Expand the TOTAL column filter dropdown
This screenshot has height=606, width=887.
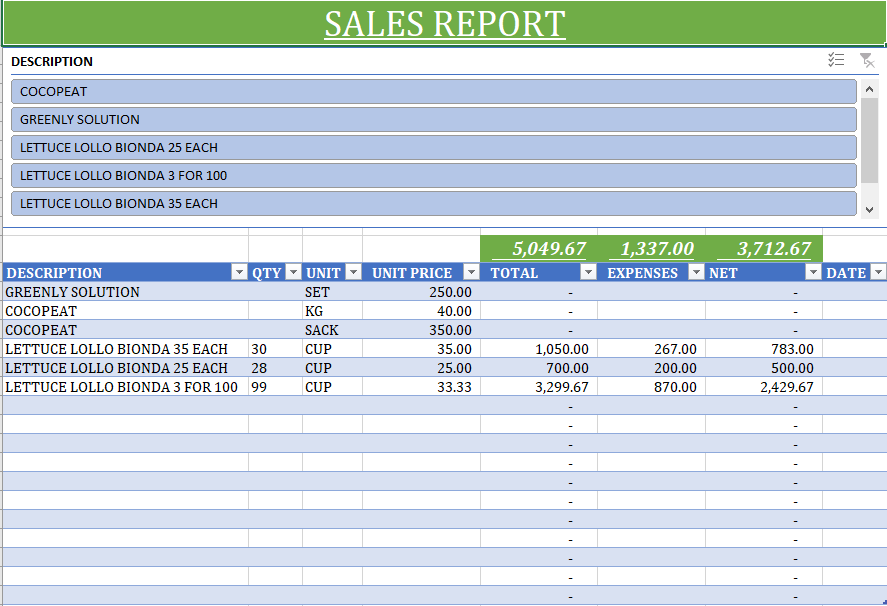588,273
